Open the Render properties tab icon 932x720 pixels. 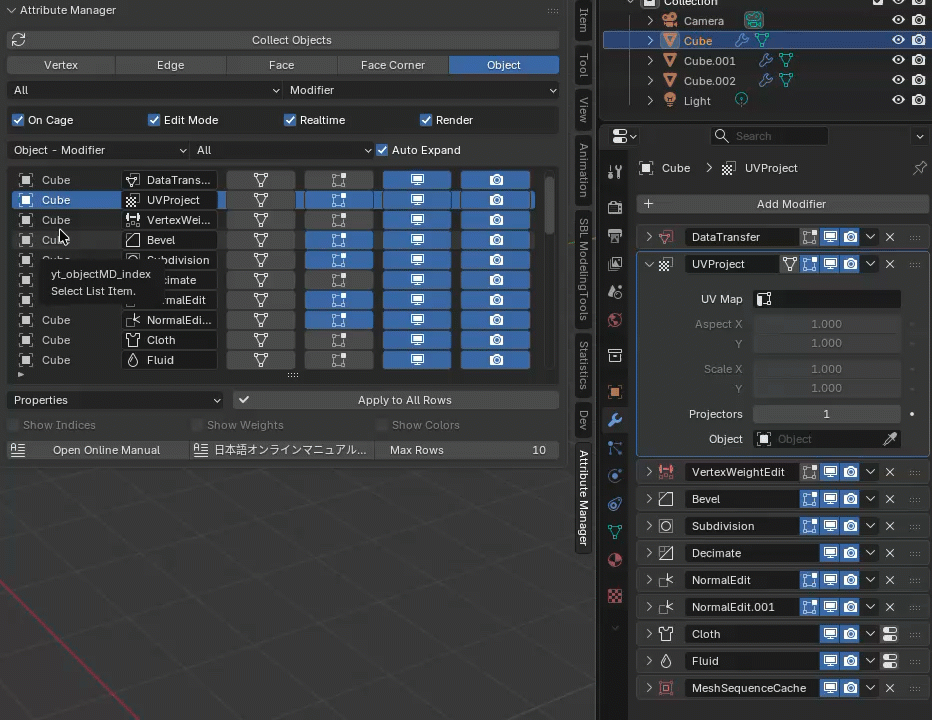pyautogui.click(x=615, y=207)
